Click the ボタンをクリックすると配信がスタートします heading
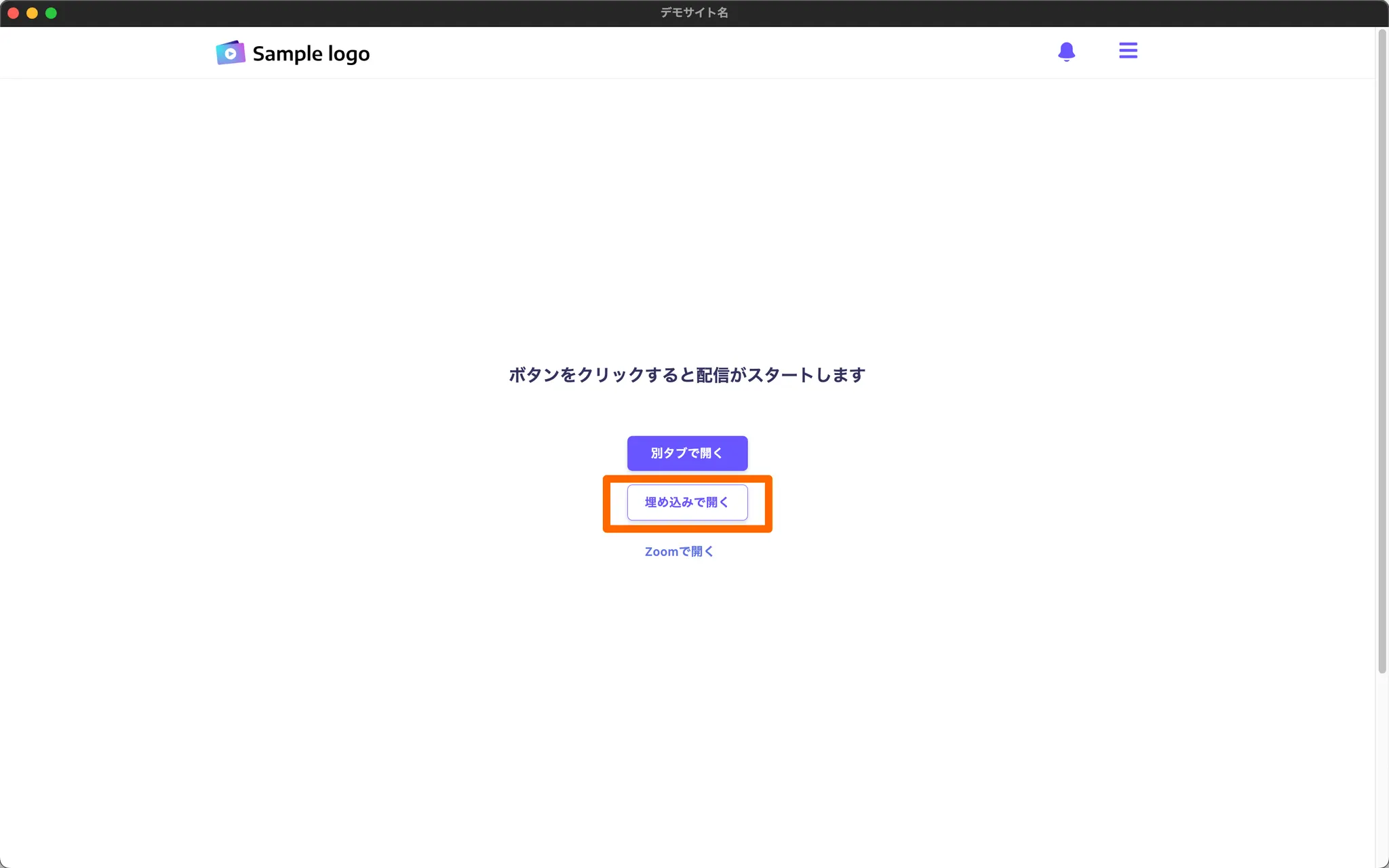Image resolution: width=1389 pixels, height=868 pixels. tap(686, 375)
